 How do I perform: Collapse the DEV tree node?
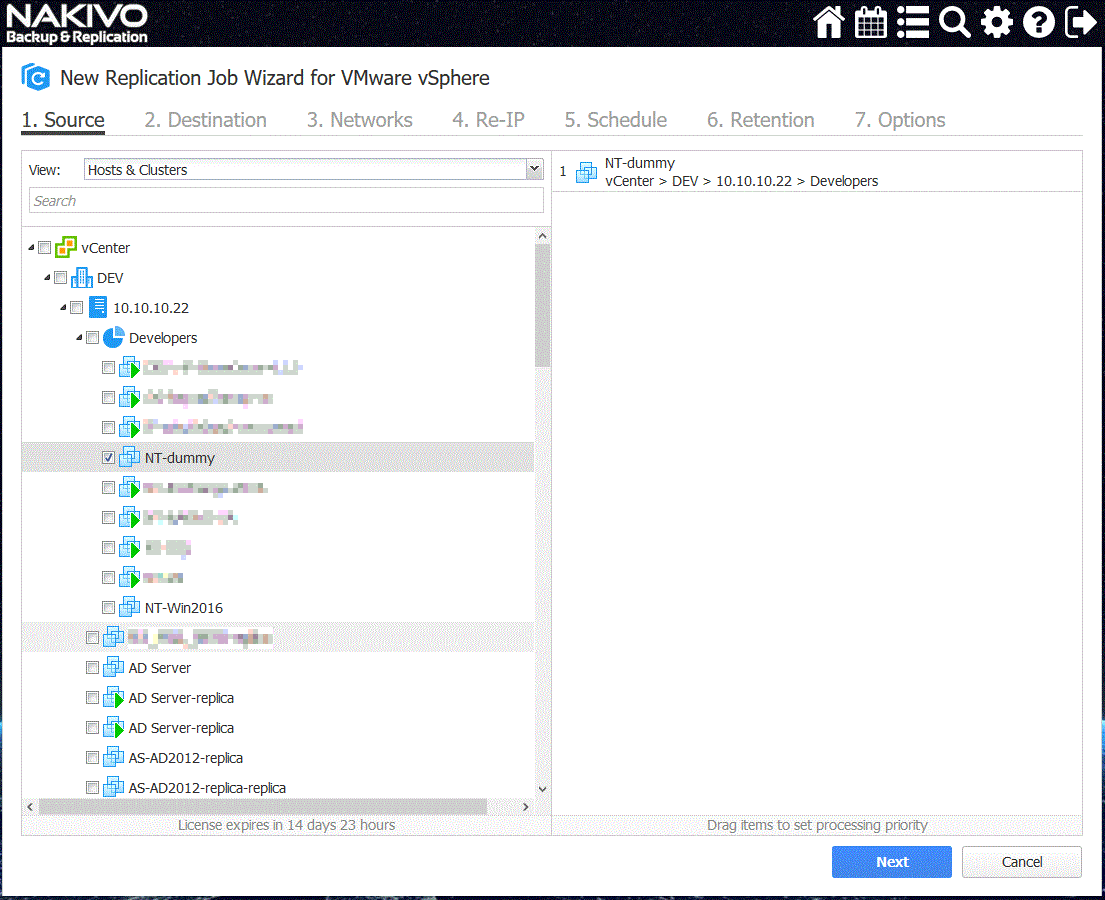tap(47, 278)
